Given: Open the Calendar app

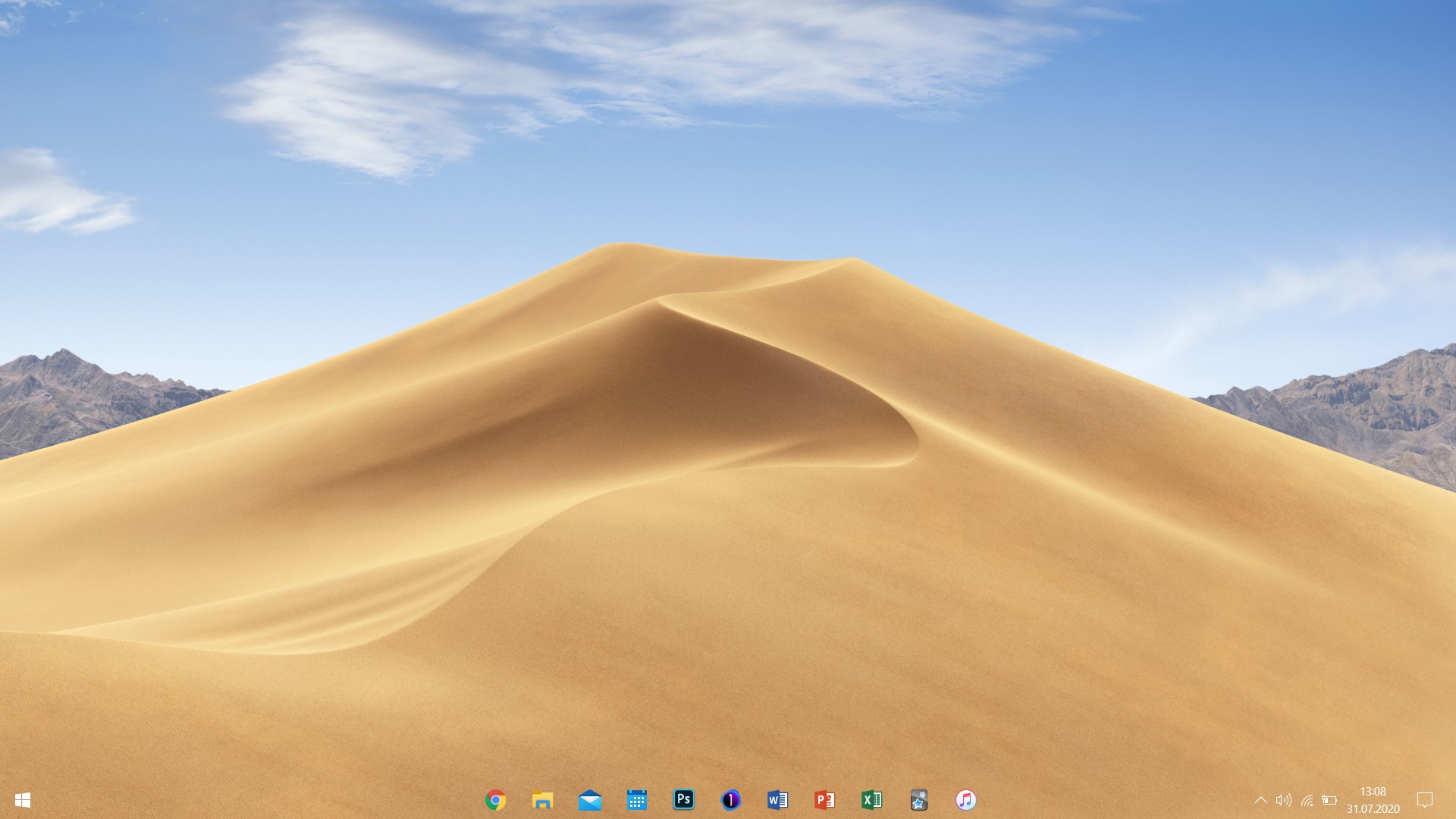Looking at the screenshot, I should [x=636, y=800].
